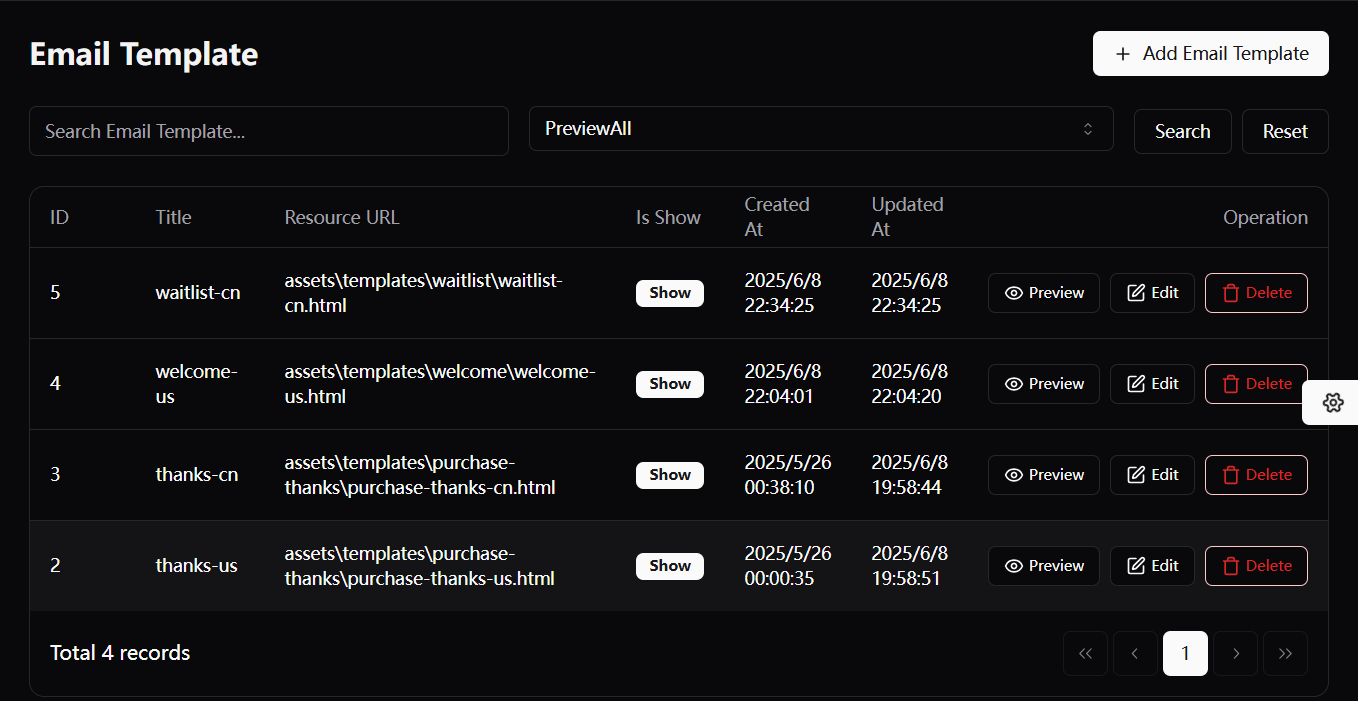Preview the thanks-us template
Screen dimensions: 1358x701
pyautogui.click(x=1044, y=566)
